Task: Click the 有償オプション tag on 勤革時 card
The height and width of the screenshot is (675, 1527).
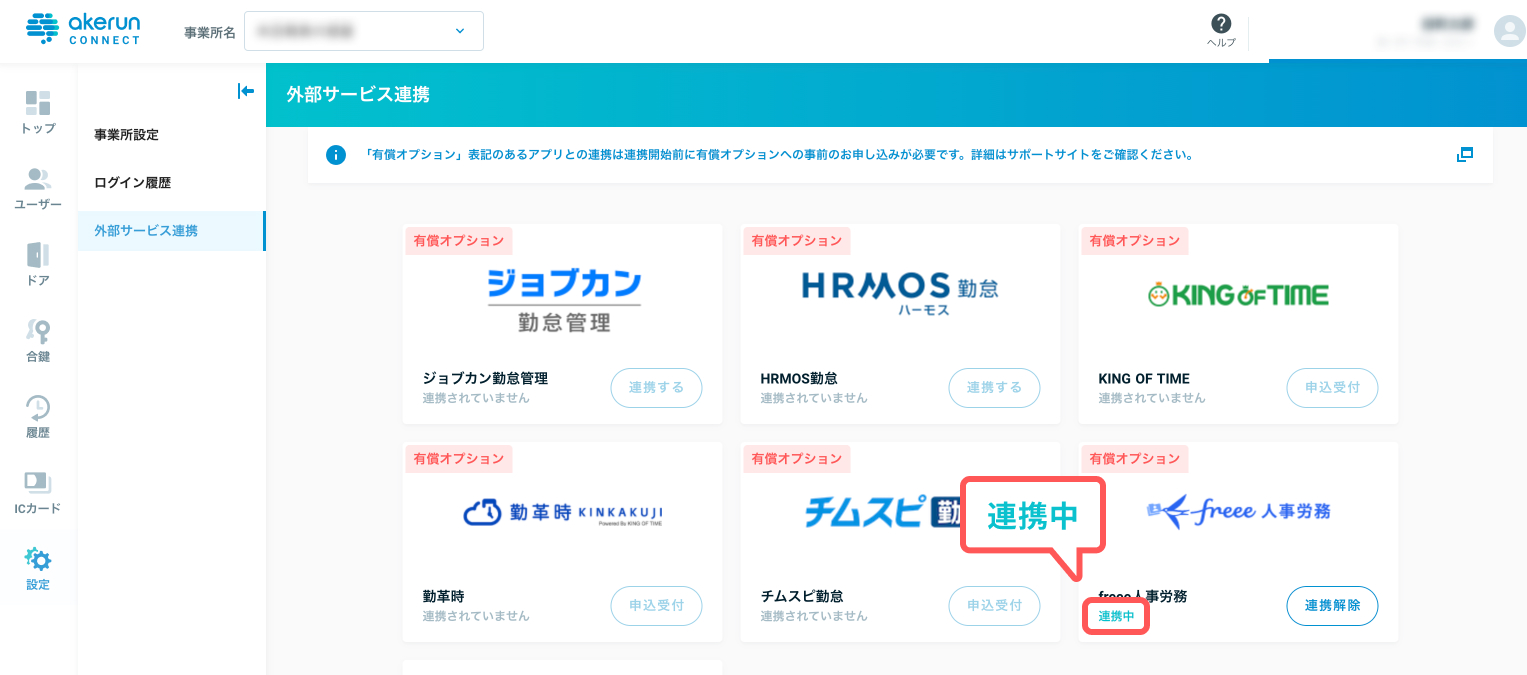Action: point(459,459)
